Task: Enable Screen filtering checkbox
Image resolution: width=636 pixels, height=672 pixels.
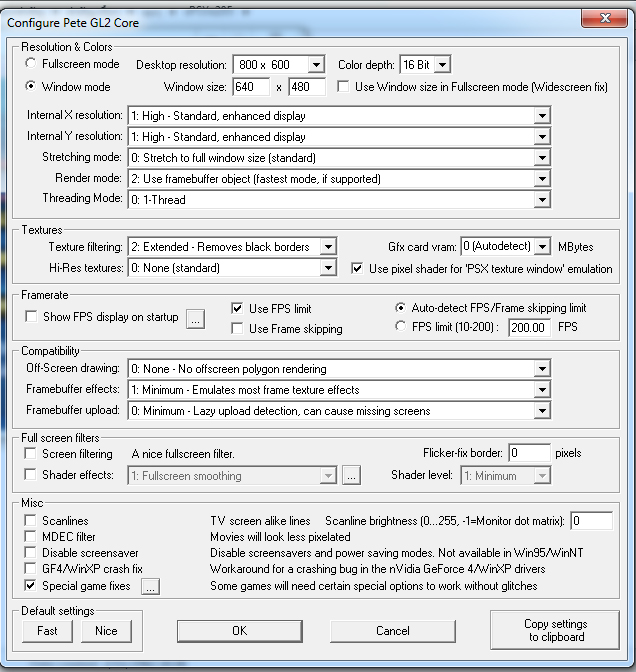Action: pos(30,453)
